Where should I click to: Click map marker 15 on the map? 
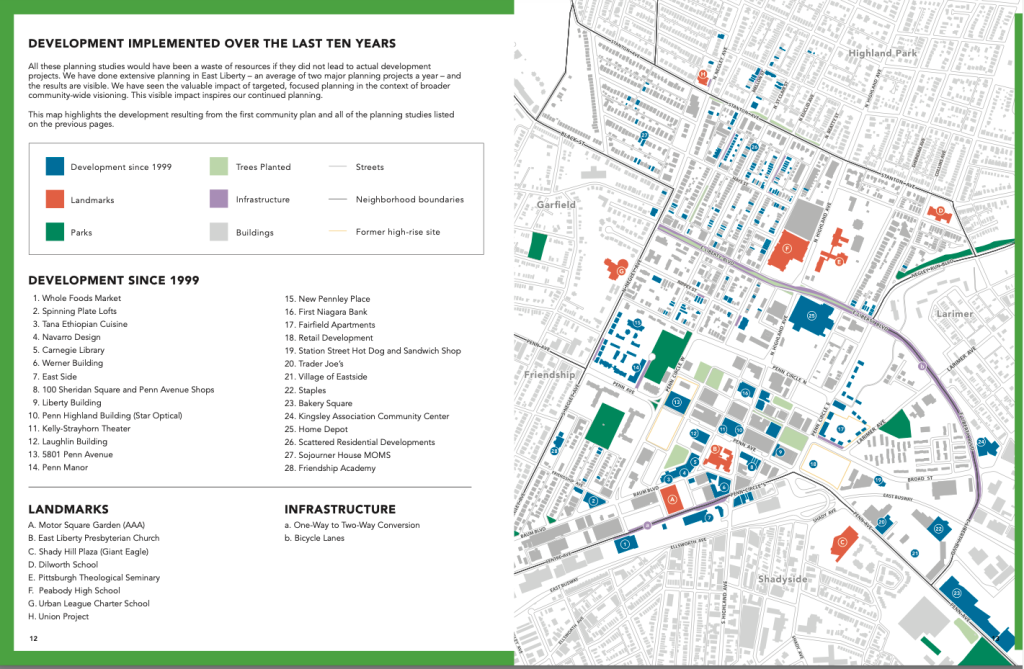[637, 323]
